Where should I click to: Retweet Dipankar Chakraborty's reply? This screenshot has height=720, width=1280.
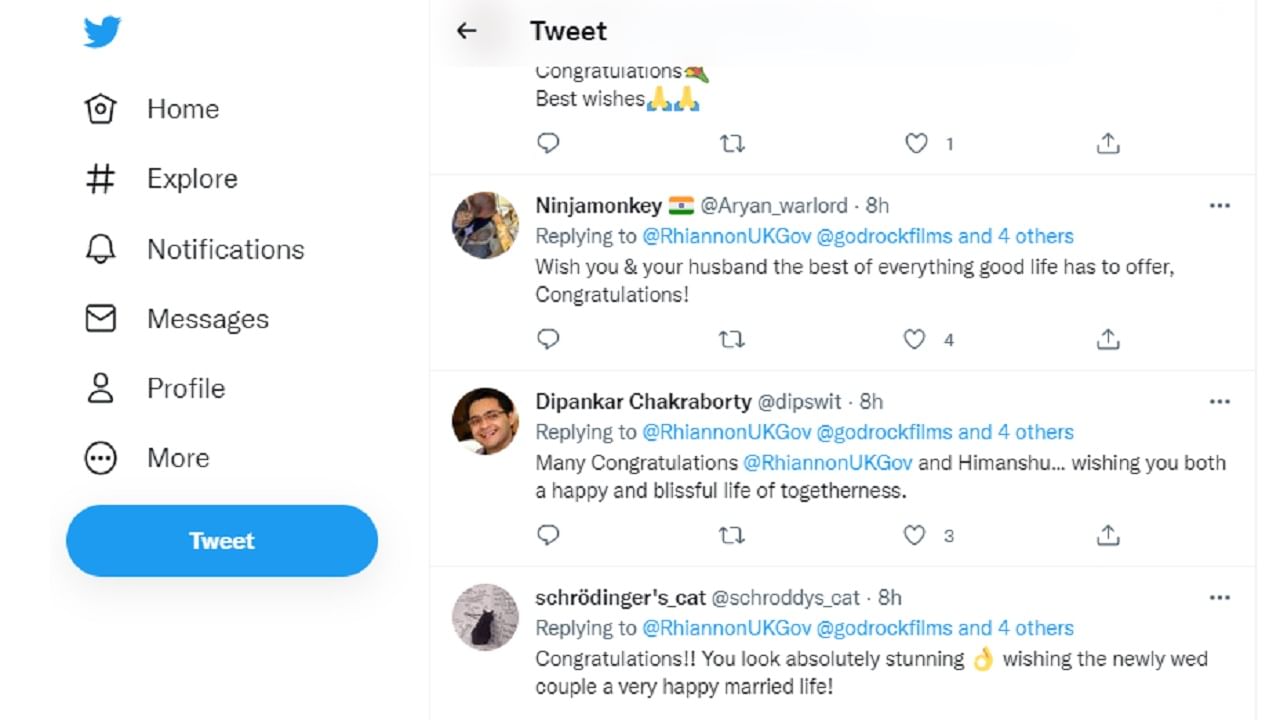tap(732, 536)
